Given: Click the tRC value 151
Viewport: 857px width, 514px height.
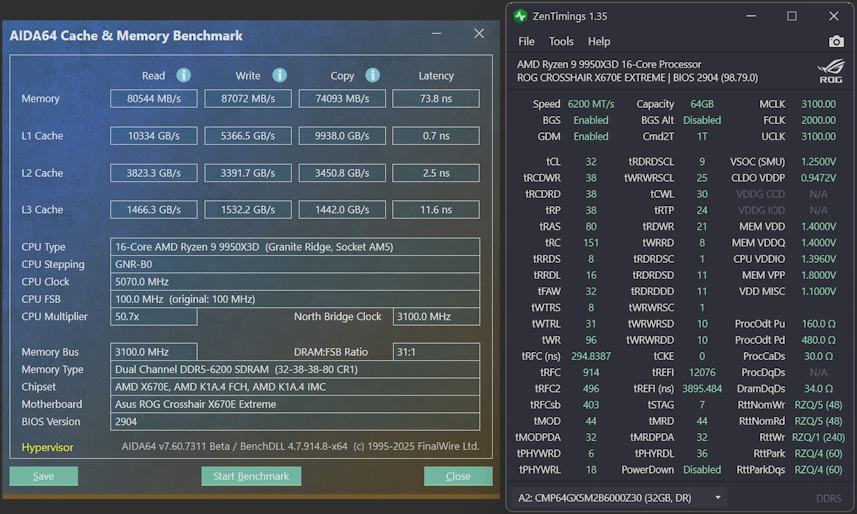Looking at the screenshot, I should 591,243.
